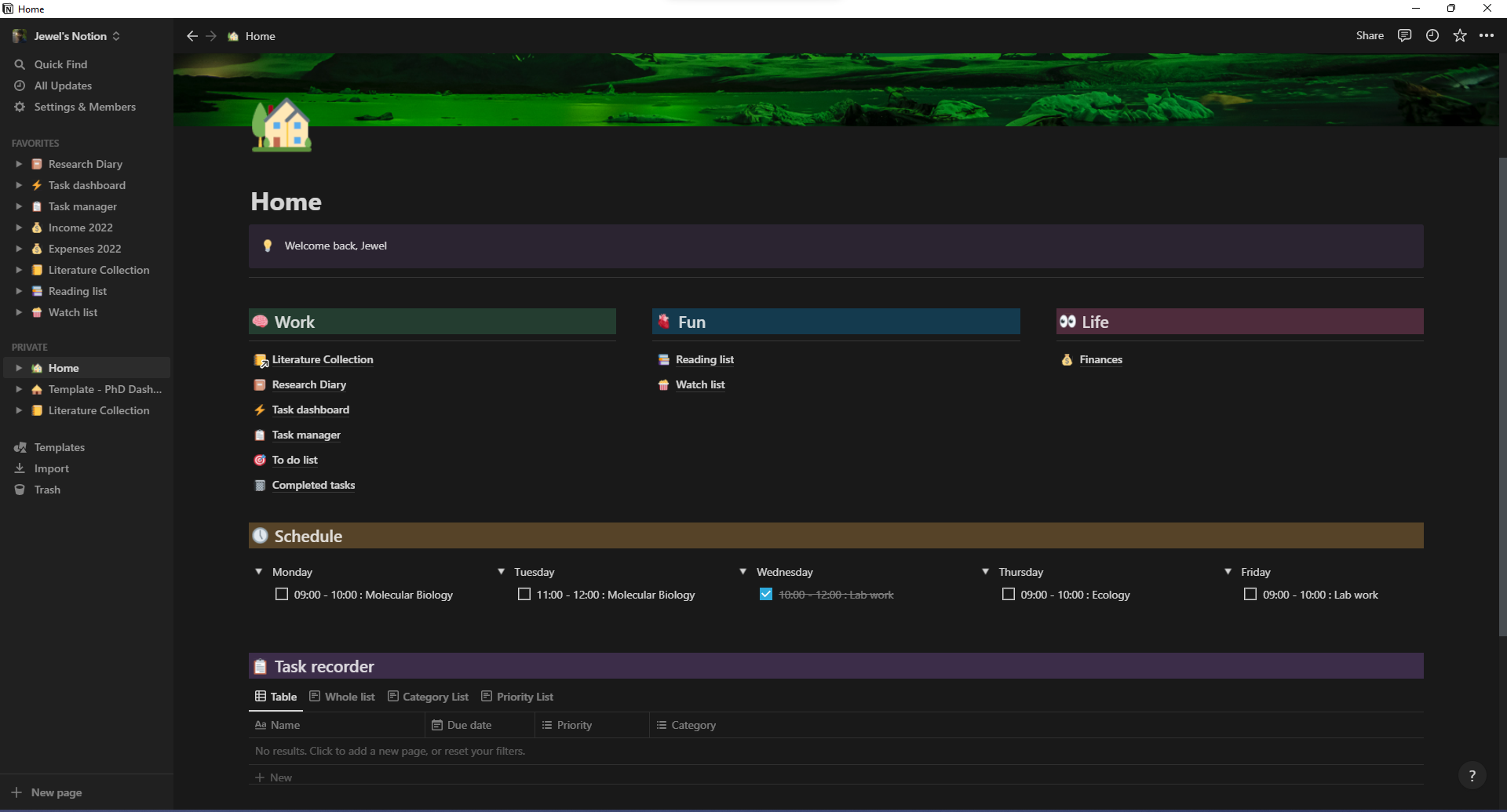Open Research Diary link under Work

click(309, 384)
